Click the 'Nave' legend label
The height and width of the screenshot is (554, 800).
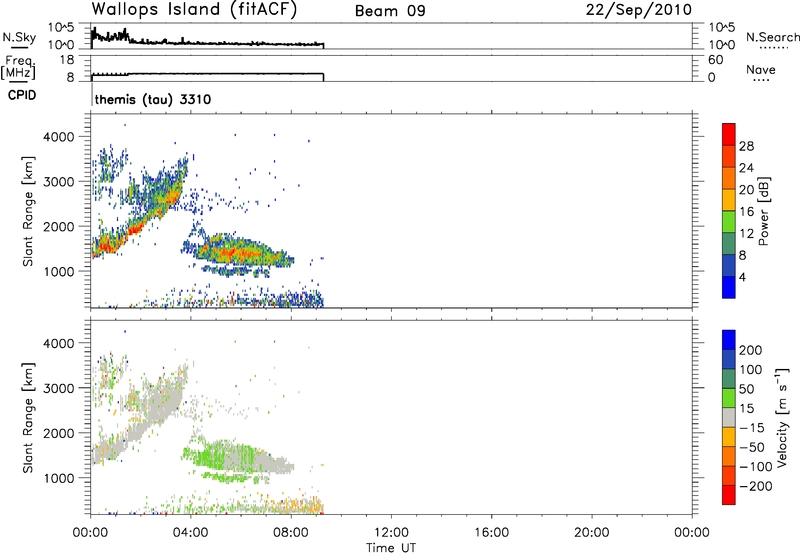point(760,70)
